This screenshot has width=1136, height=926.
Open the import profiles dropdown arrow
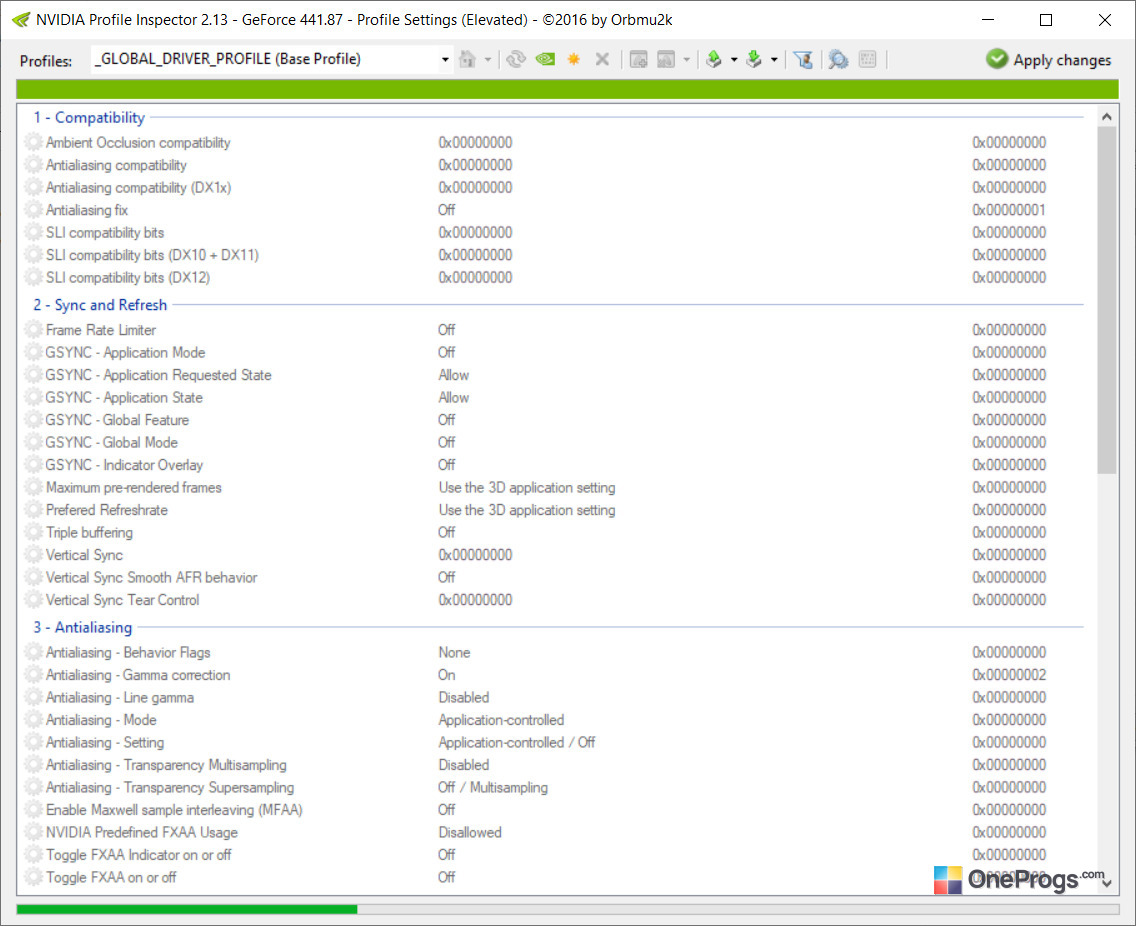[x=774, y=59]
